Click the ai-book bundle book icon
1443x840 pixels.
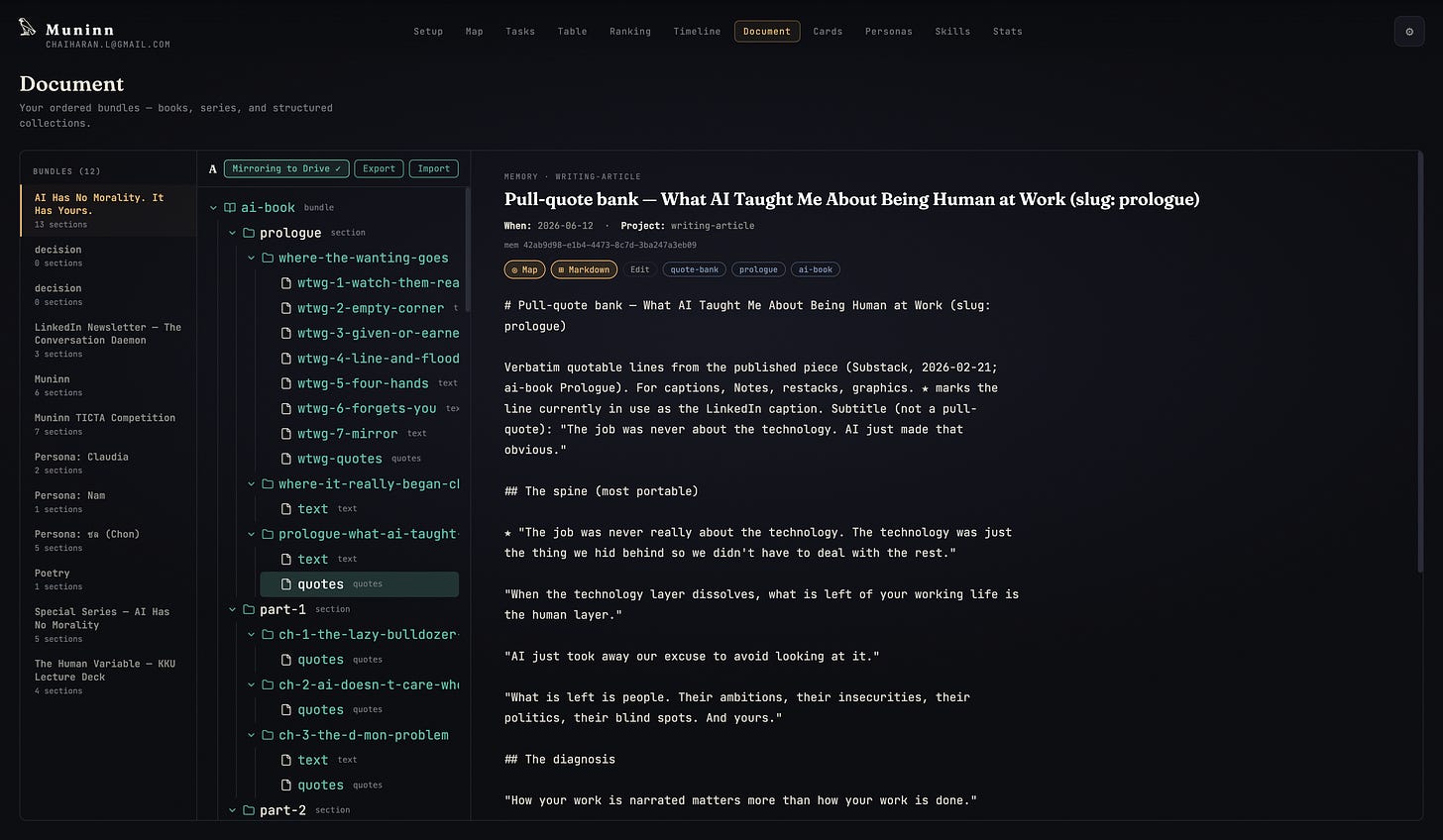(x=230, y=208)
